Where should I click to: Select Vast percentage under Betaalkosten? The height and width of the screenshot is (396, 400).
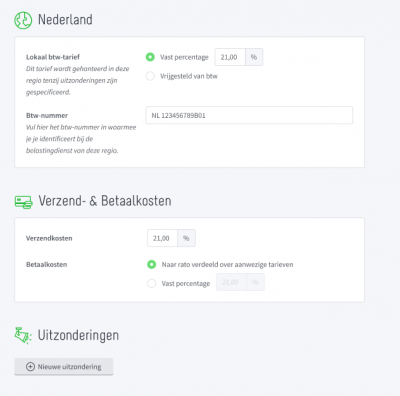click(152, 283)
